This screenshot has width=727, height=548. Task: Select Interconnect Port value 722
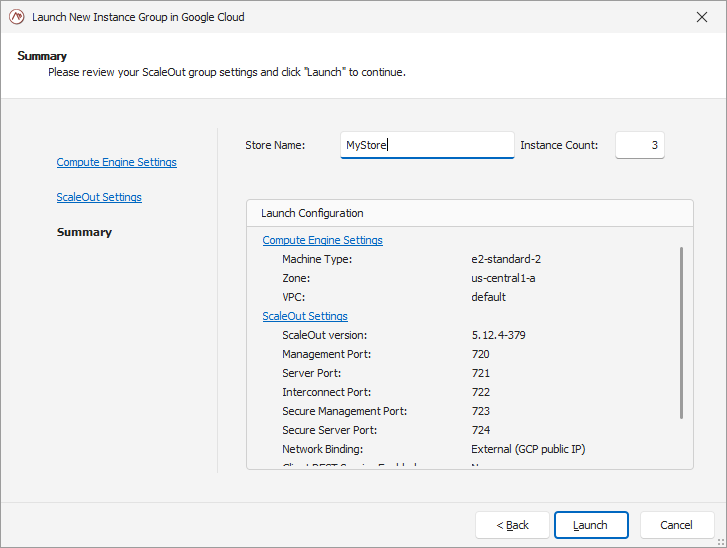click(480, 392)
